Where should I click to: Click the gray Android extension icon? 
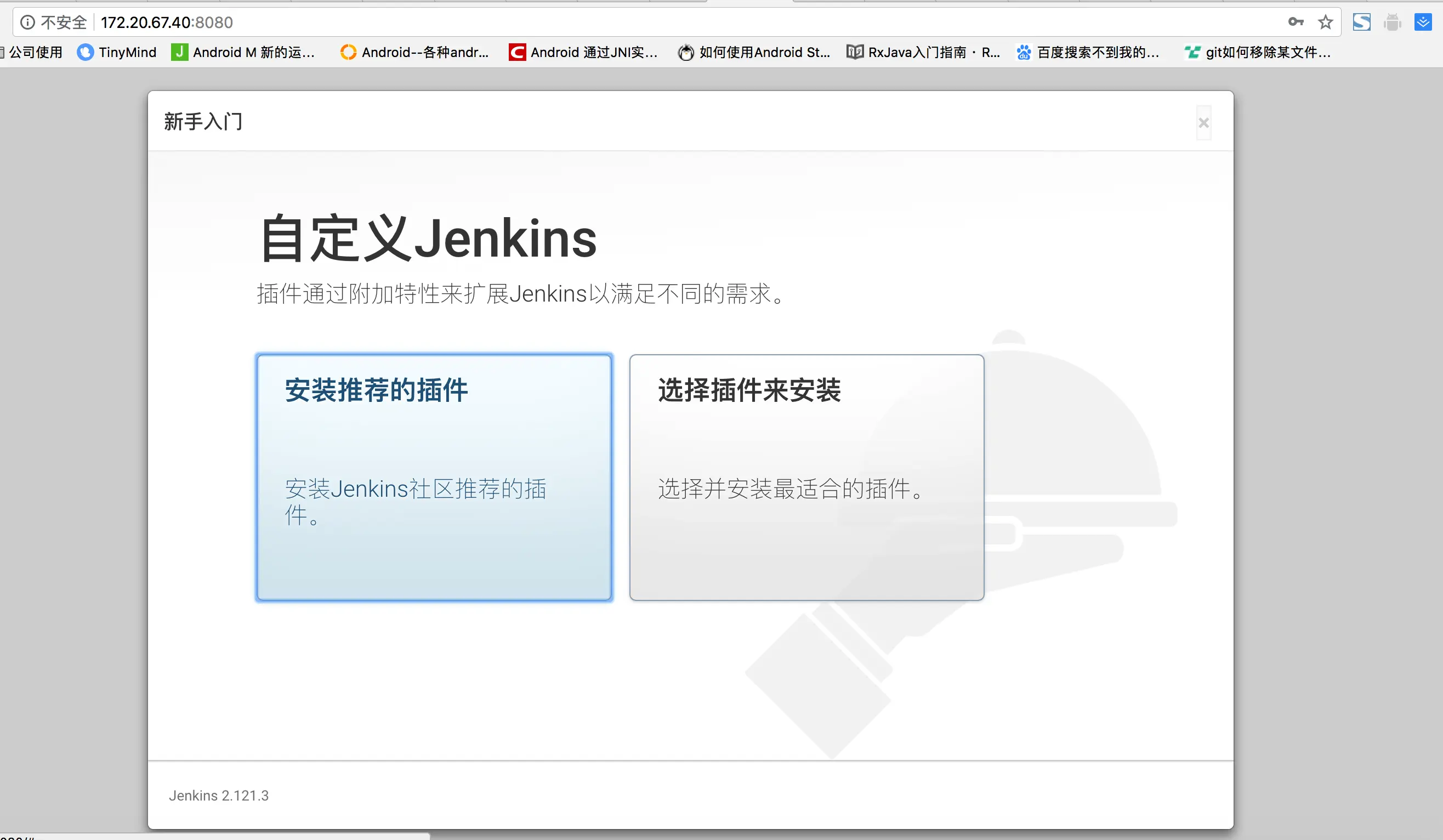[x=1392, y=23]
